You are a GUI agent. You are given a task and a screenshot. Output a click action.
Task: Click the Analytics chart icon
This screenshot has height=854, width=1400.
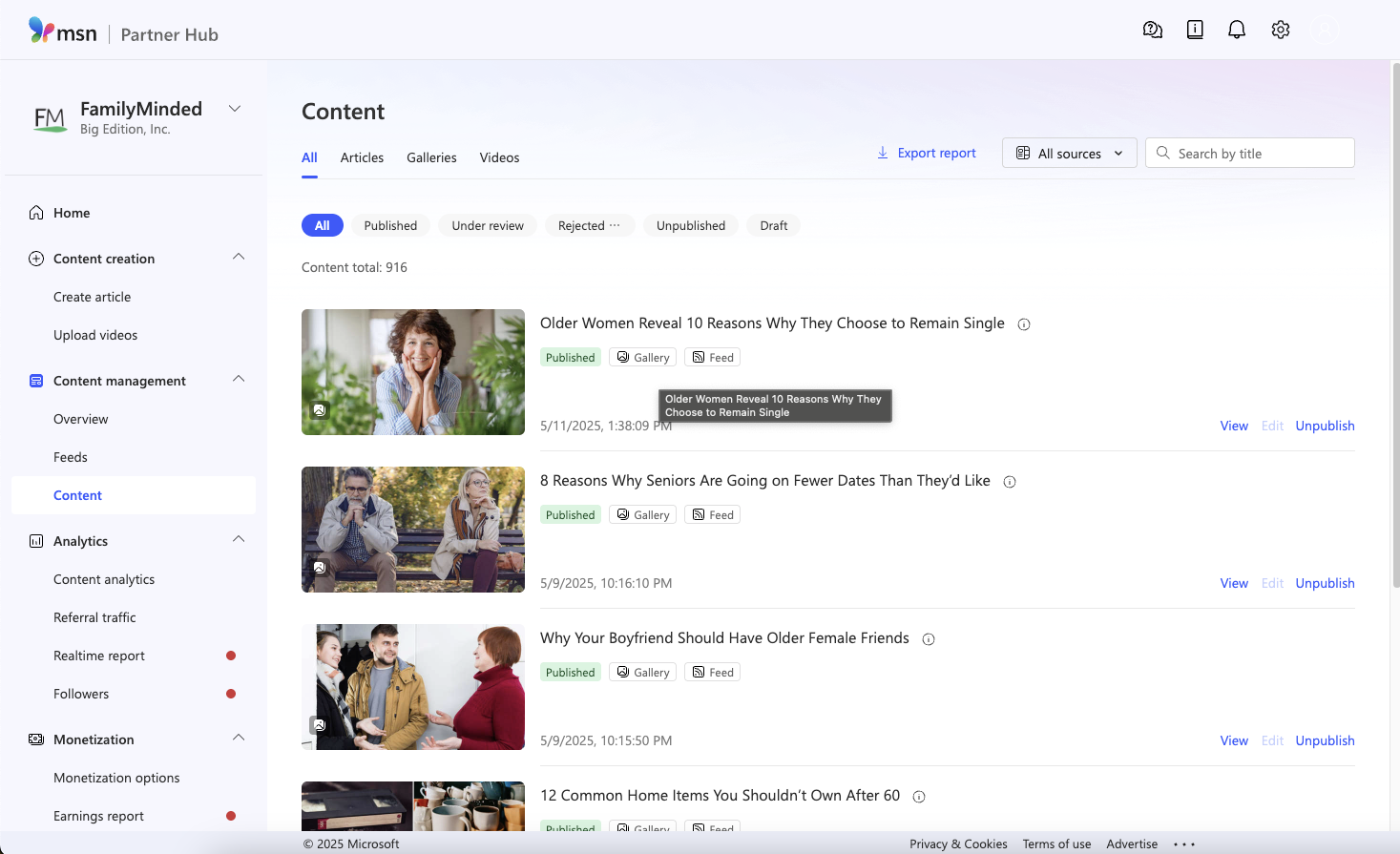(x=36, y=541)
